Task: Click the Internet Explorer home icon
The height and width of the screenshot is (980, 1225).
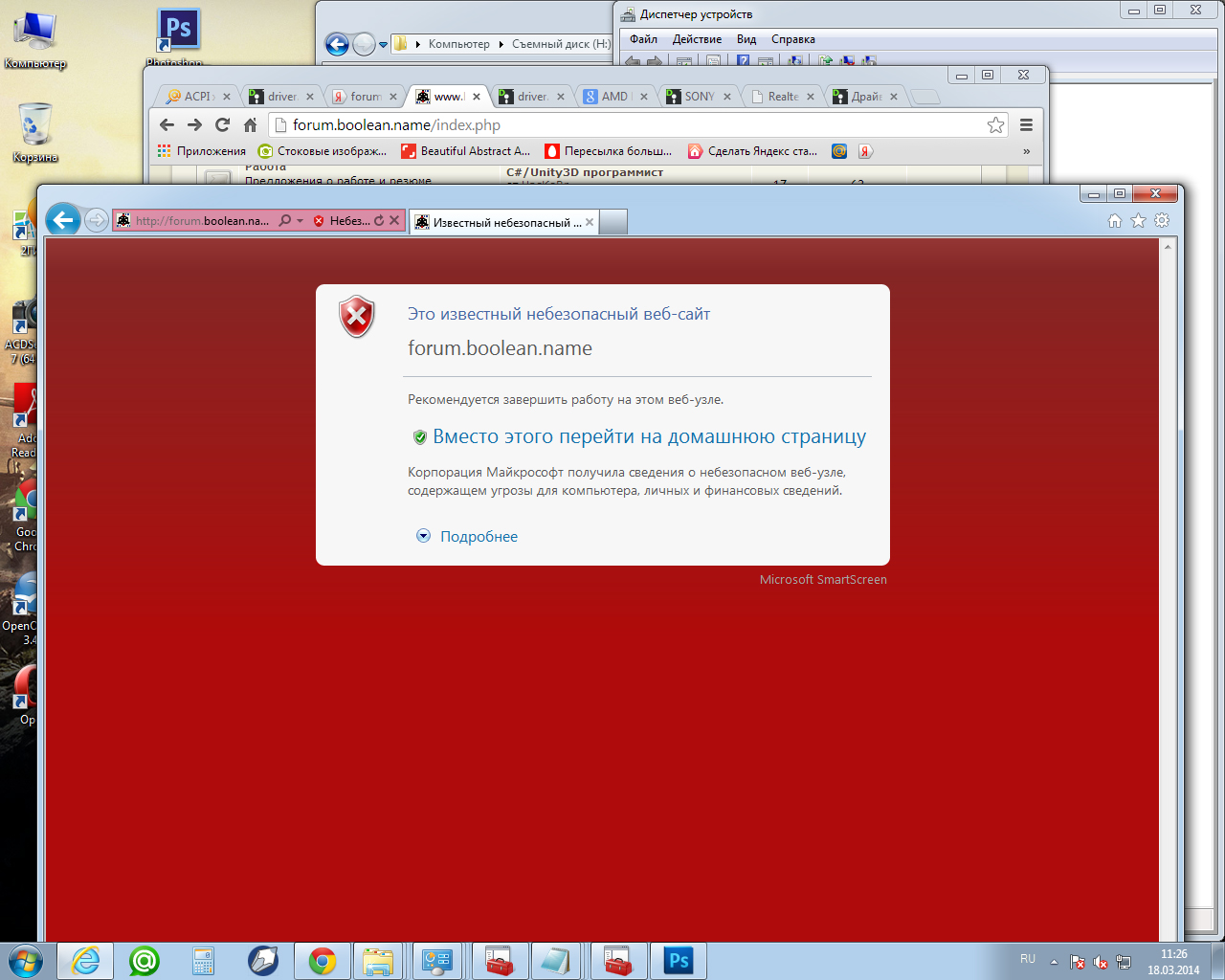Action: point(1114,220)
